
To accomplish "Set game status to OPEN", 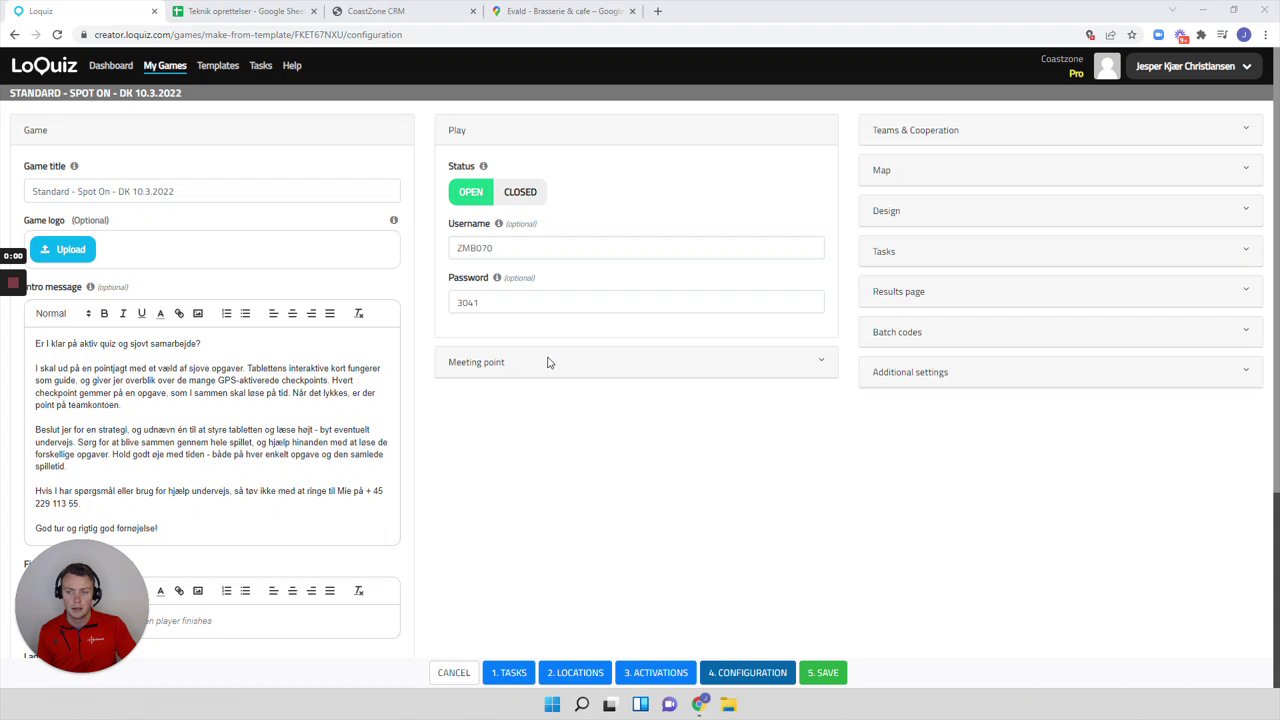I will point(470,192).
